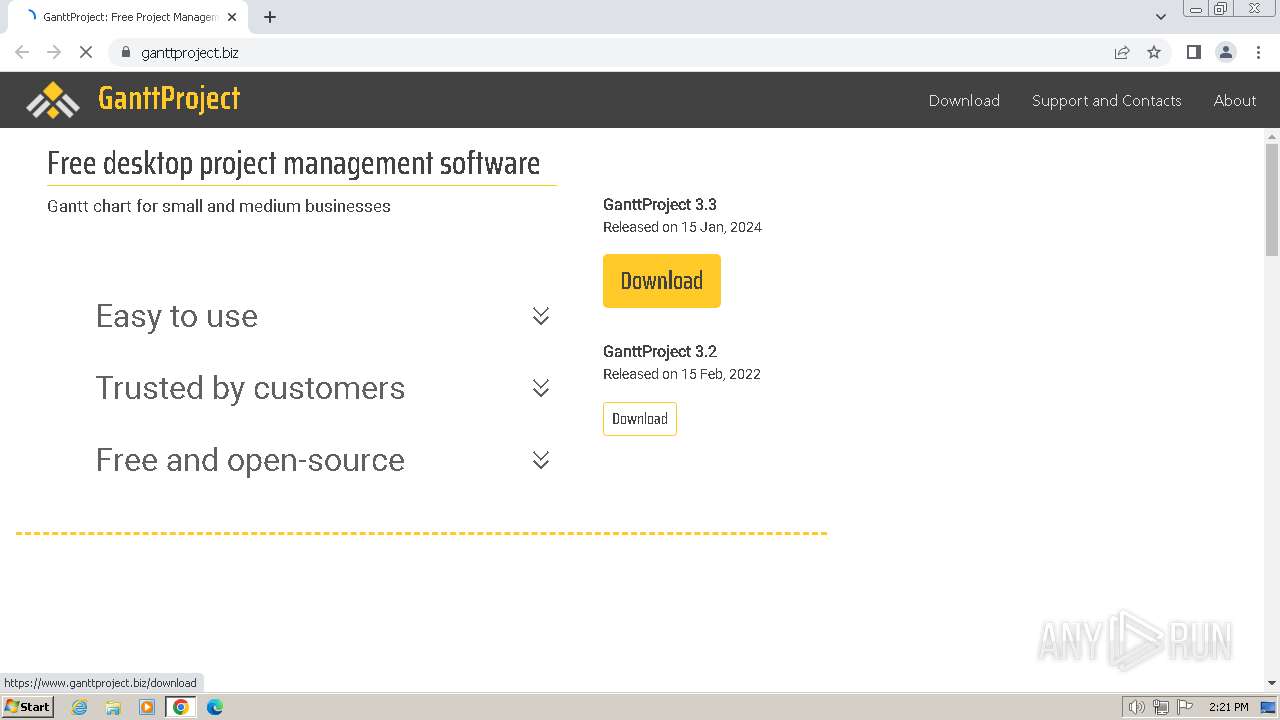The height and width of the screenshot is (720, 1280).
Task: Click scrollbar down arrow
Action: click(x=1272, y=683)
